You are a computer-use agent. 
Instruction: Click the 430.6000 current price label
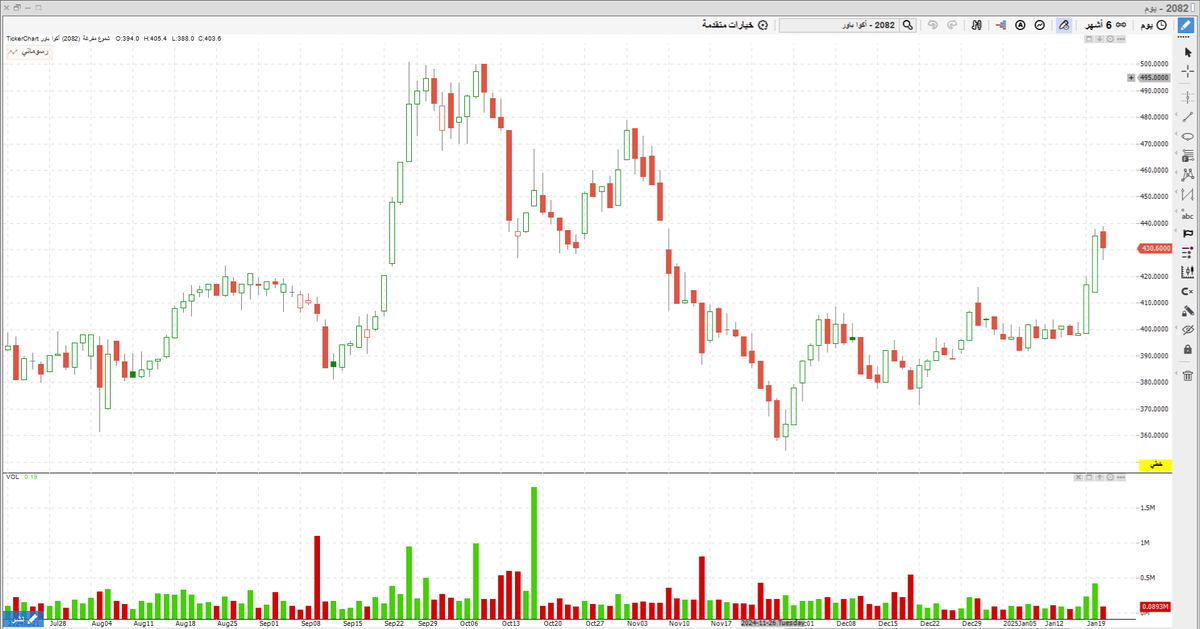pyautogui.click(x=1155, y=249)
